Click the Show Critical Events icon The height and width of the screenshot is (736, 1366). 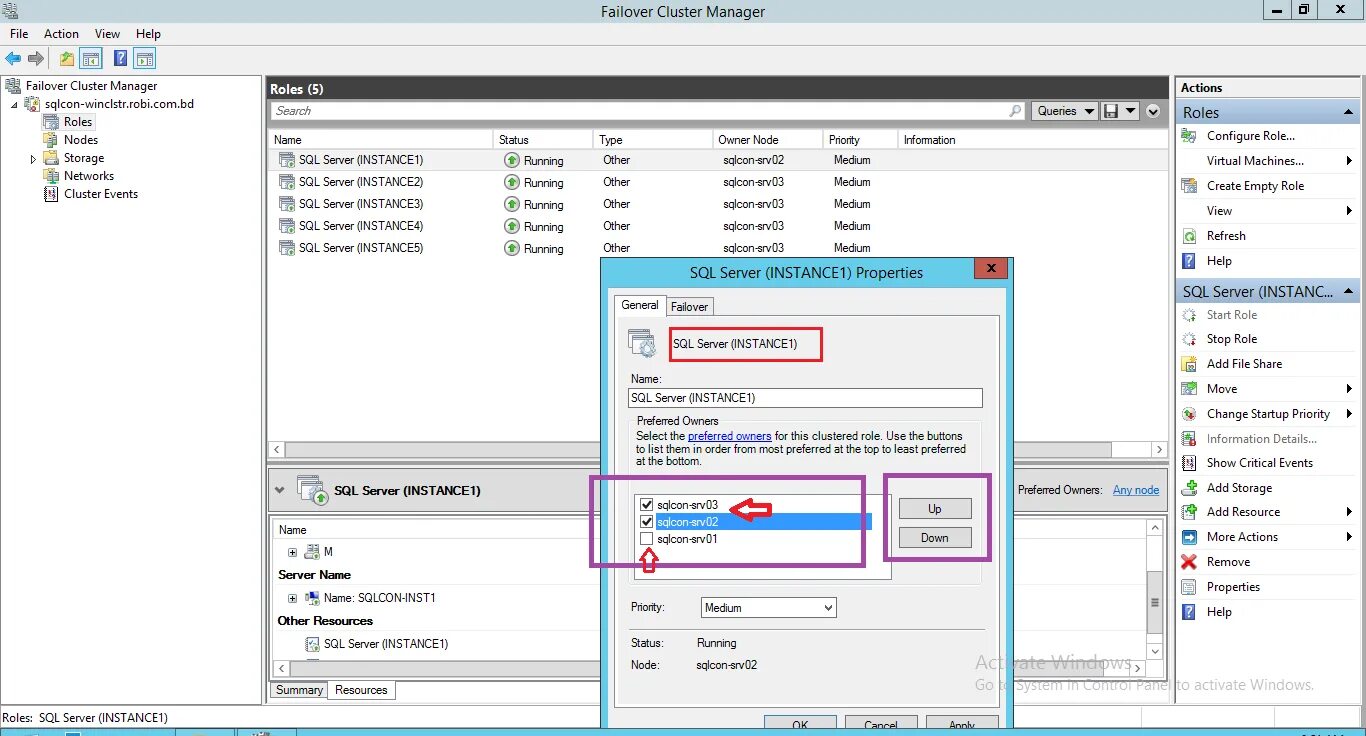pos(1190,463)
